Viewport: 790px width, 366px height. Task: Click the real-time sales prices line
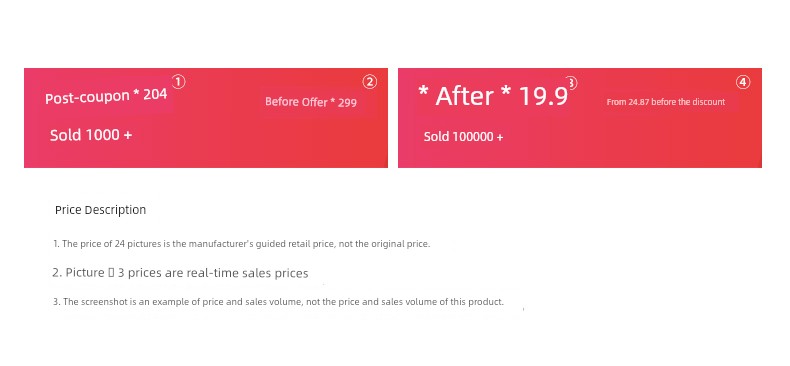tap(180, 273)
